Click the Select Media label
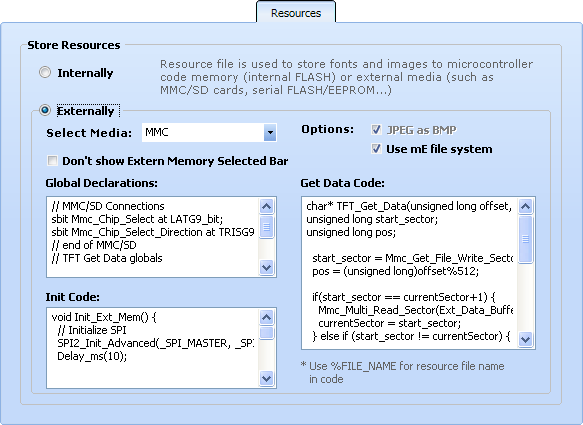Image resolution: width=583 pixels, height=425 pixels. pos(89,133)
